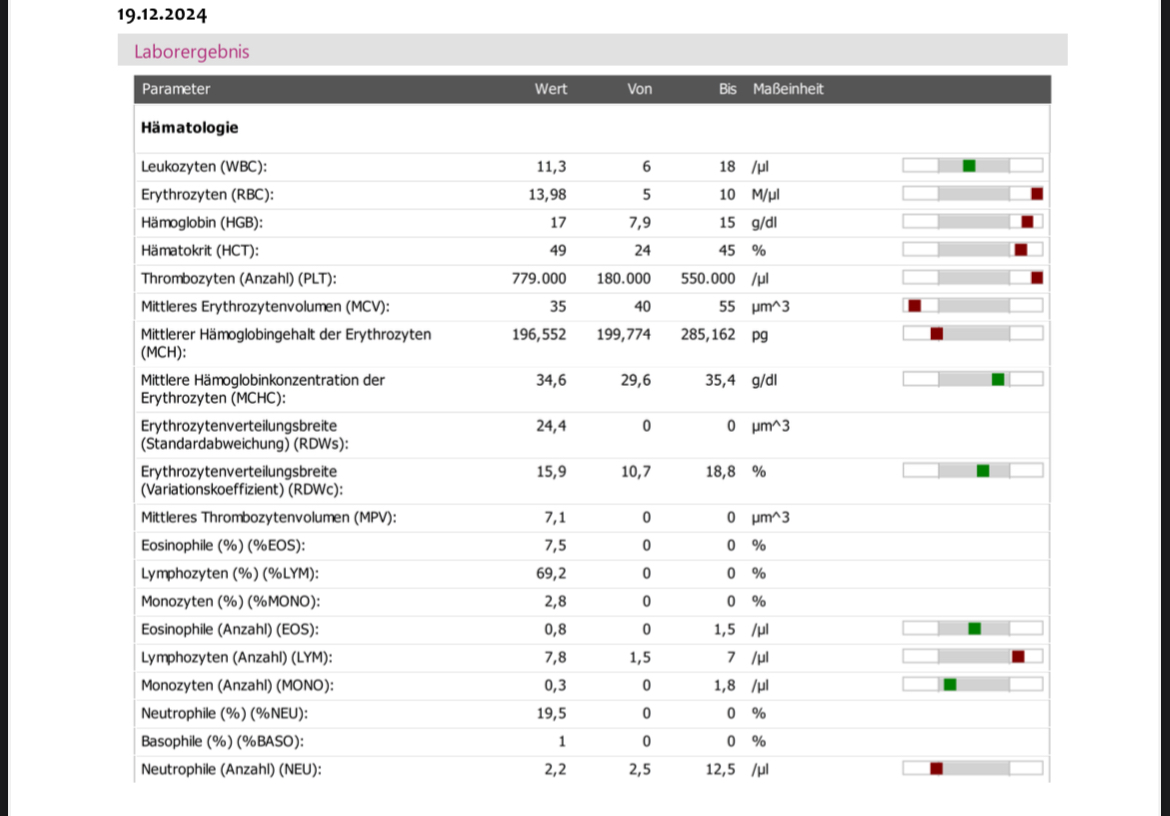The width and height of the screenshot is (1170, 816).
Task: Select the Mittlere Hämoglobinkonzentration (MCHC) label
Action: (263, 389)
